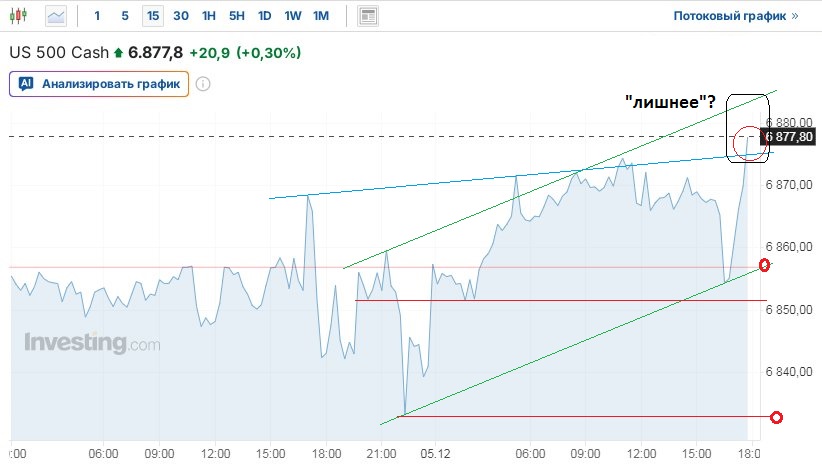Image resolution: width=822 pixels, height=465 pixels.
Task: Switch to the 15 minute timeframe
Action: pyautogui.click(x=152, y=16)
